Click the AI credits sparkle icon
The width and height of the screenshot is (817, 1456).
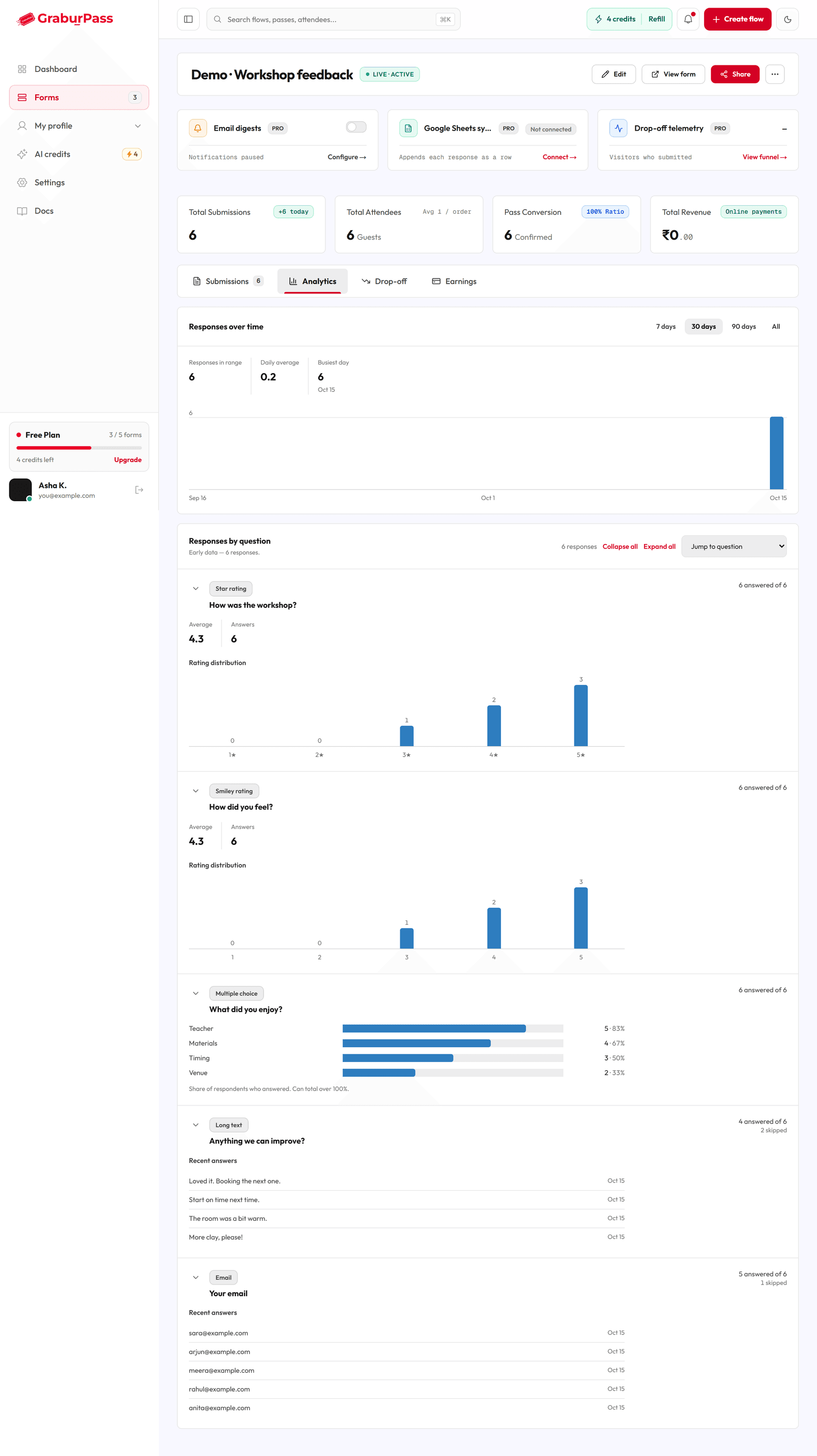coord(22,154)
